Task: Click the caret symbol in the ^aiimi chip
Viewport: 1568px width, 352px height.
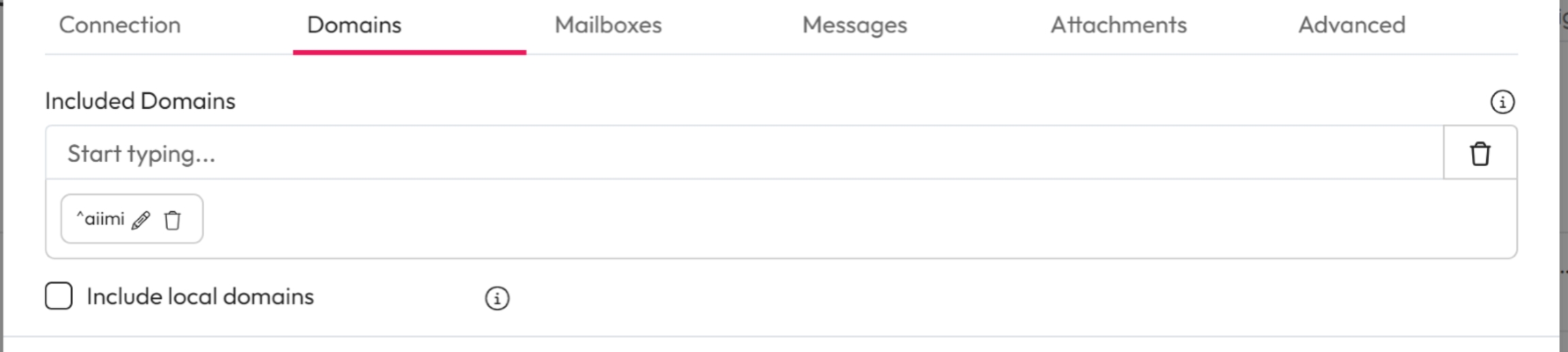Action: (80, 217)
